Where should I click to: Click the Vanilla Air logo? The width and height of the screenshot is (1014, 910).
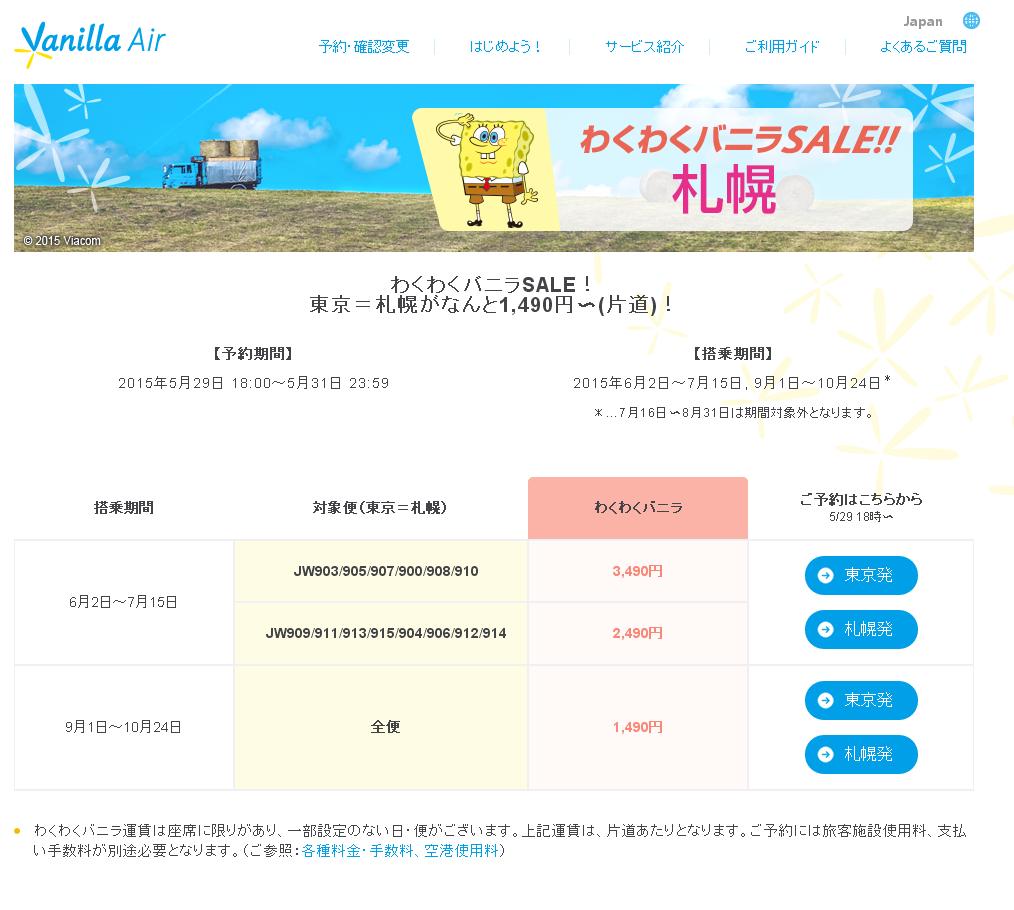coord(90,44)
